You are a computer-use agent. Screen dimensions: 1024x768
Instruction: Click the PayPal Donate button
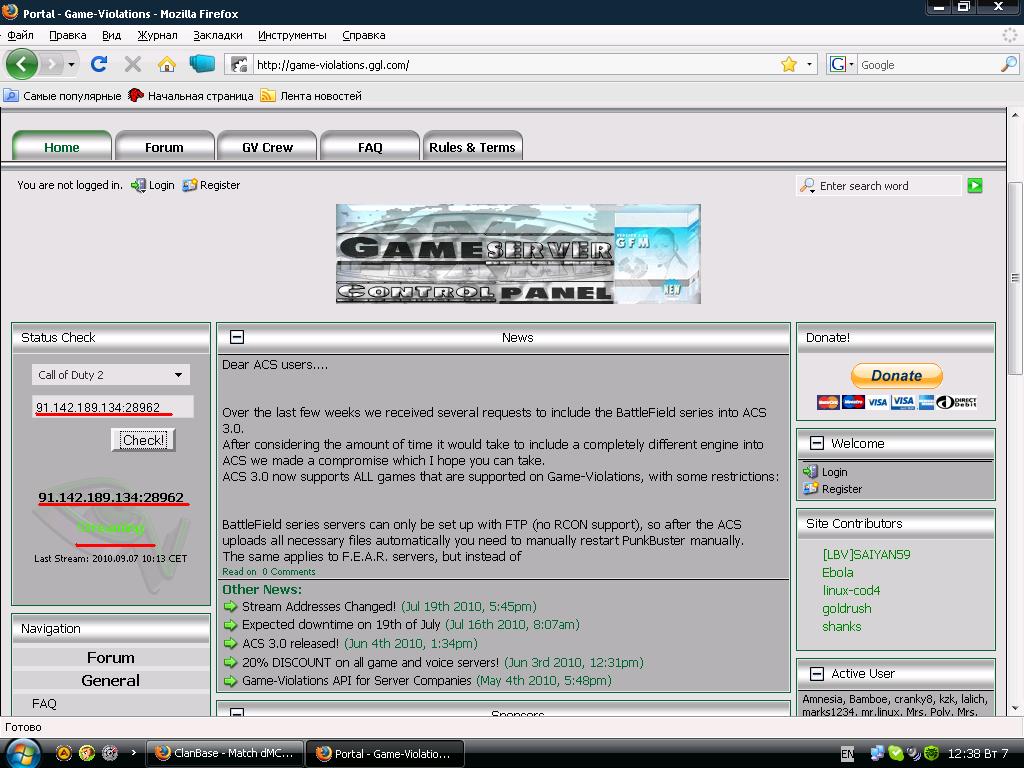tap(896, 376)
